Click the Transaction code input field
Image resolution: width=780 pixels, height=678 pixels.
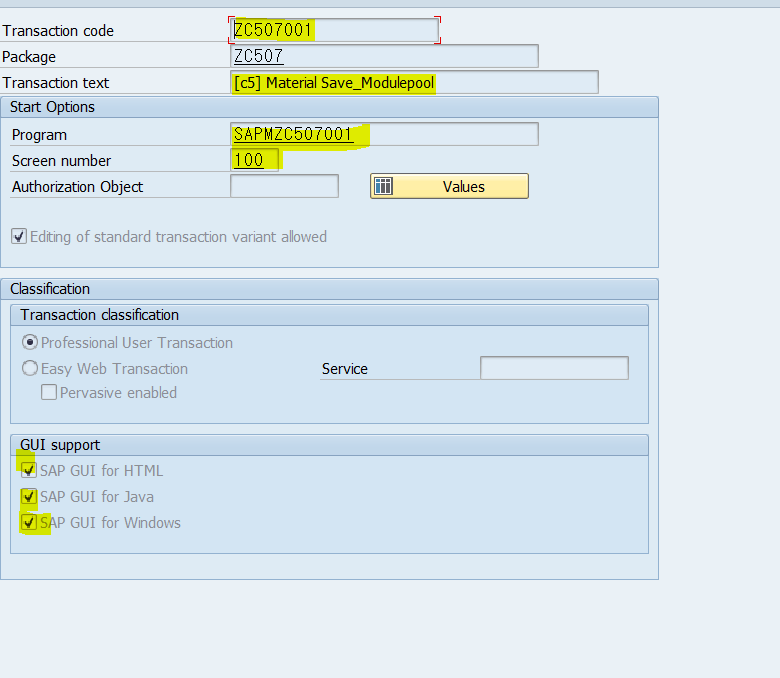(x=334, y=30)
